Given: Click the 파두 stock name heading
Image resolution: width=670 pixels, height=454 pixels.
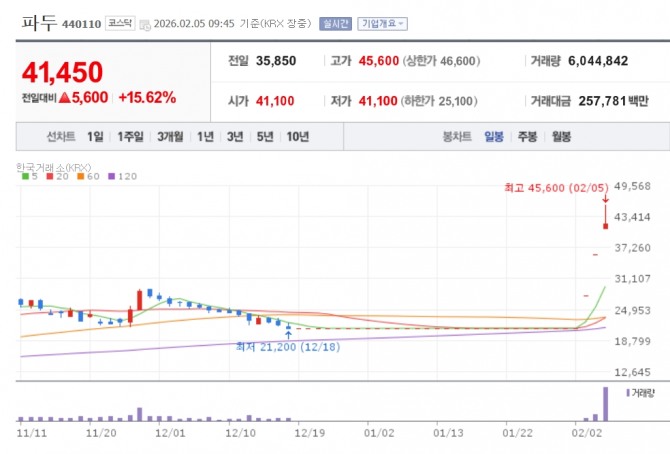Looking at the screenshot, I should (x=39, y=23).
